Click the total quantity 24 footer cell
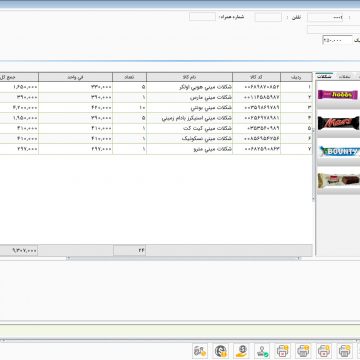Screen dimensions: 360x360 point(130,250)
